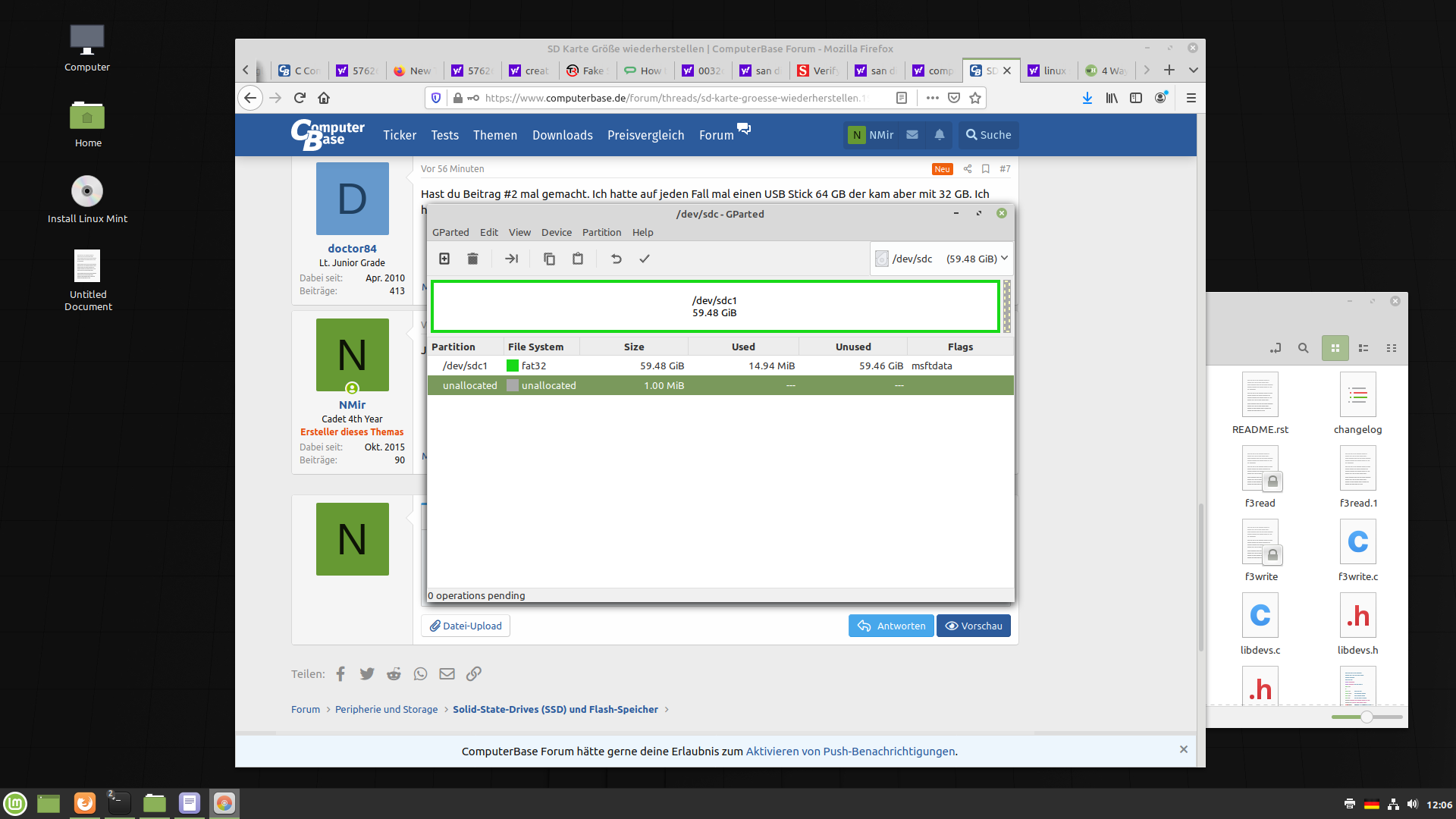The image size is (1456, 819).
Task: Click the resize/move partition icon
Action: pyautogui.click(x=511, y=259)
